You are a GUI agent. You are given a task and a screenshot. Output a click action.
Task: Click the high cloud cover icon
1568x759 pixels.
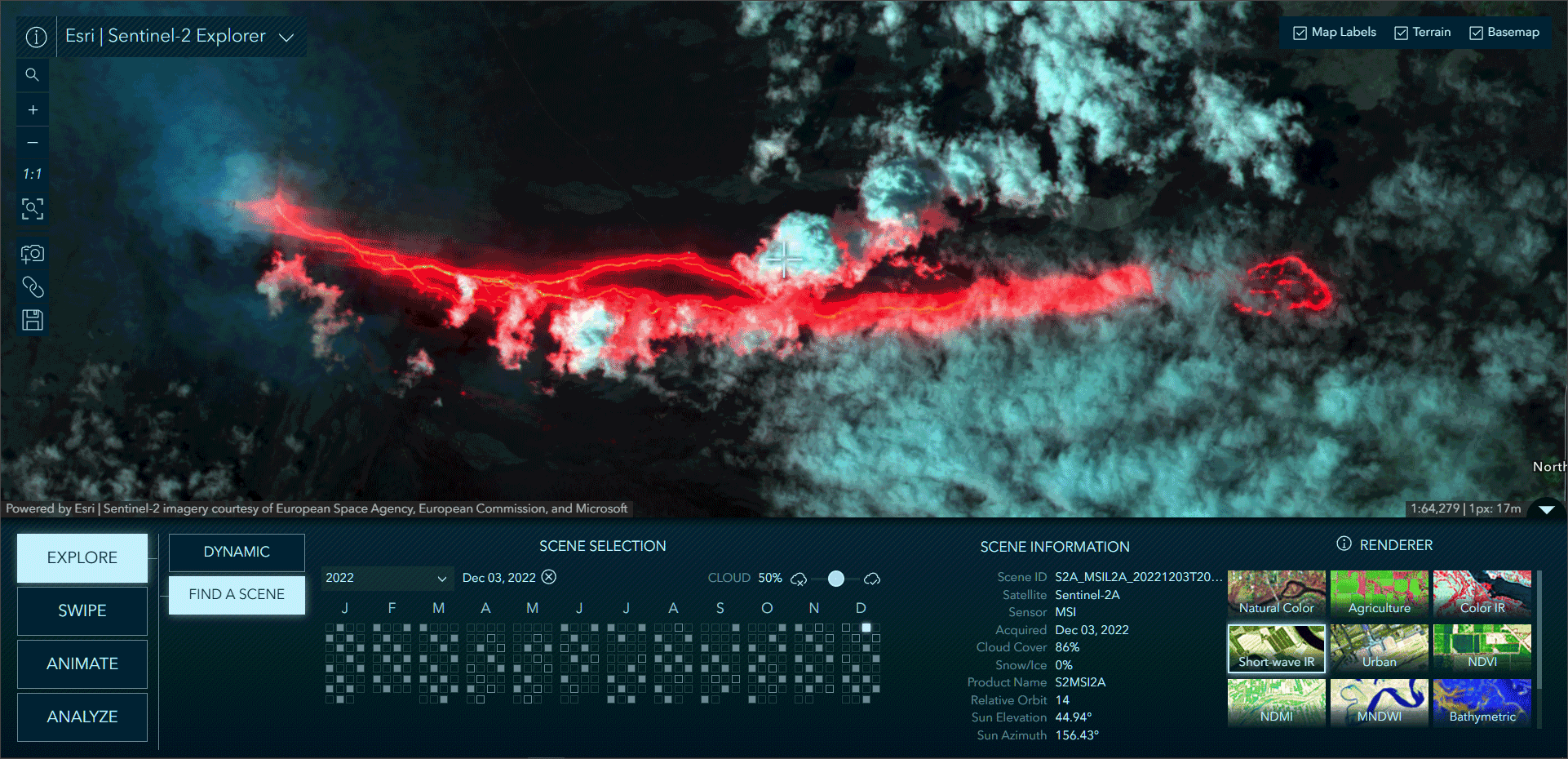point(872,579)
